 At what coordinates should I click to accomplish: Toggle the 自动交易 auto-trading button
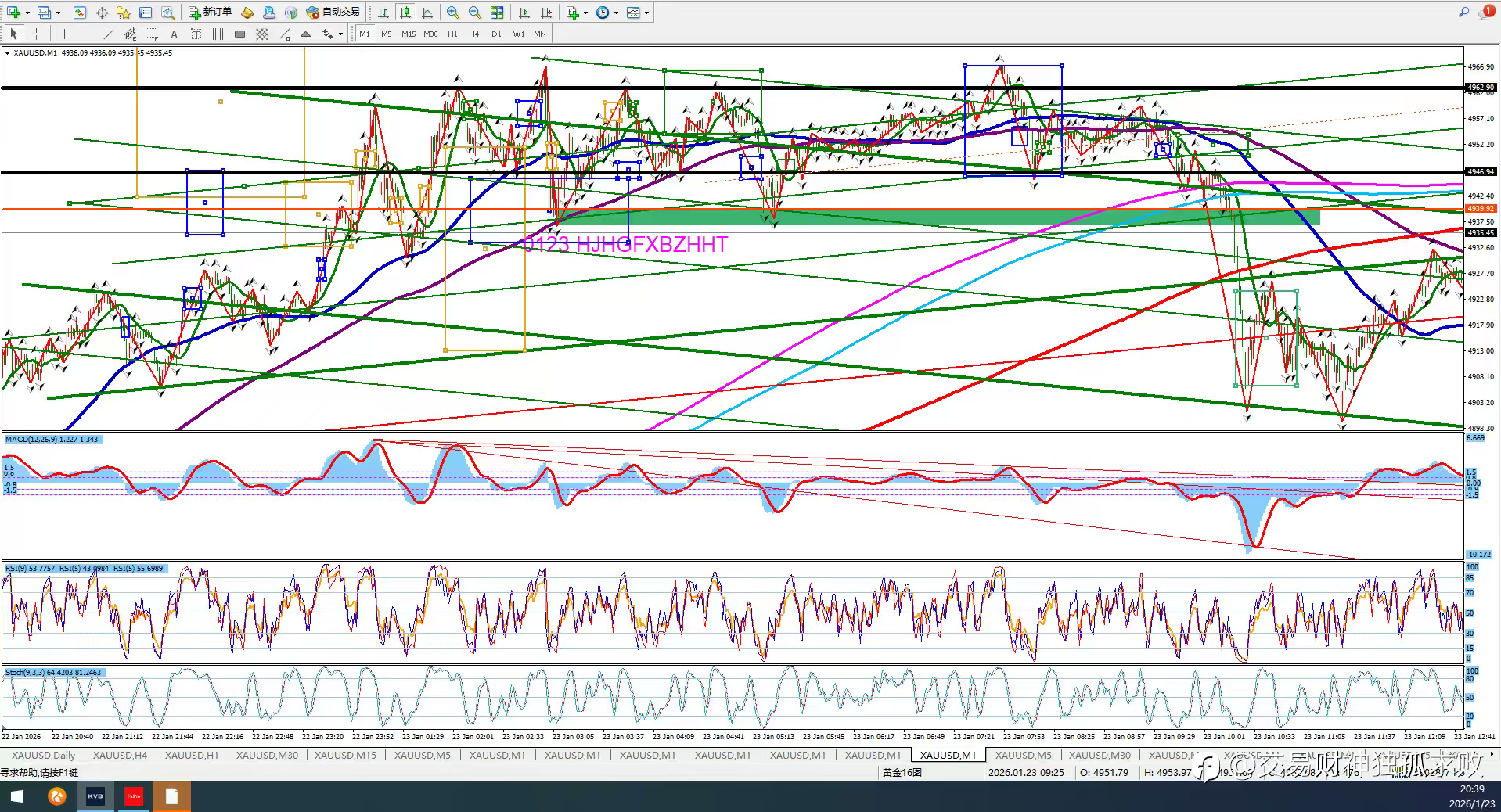(334, 12)
